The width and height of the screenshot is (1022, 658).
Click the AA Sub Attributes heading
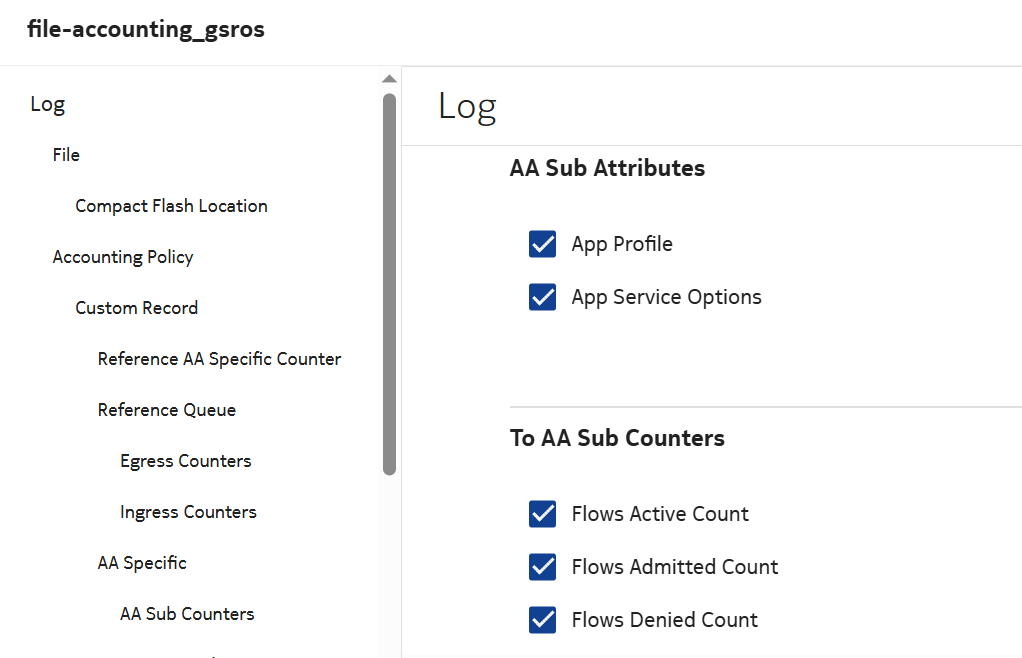(x=607, y=168)
